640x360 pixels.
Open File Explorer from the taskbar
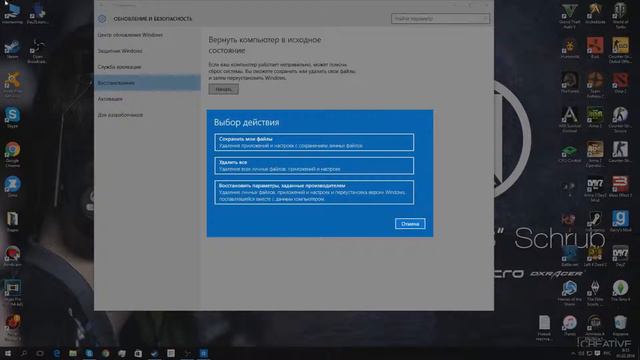(x=73, y=353)
